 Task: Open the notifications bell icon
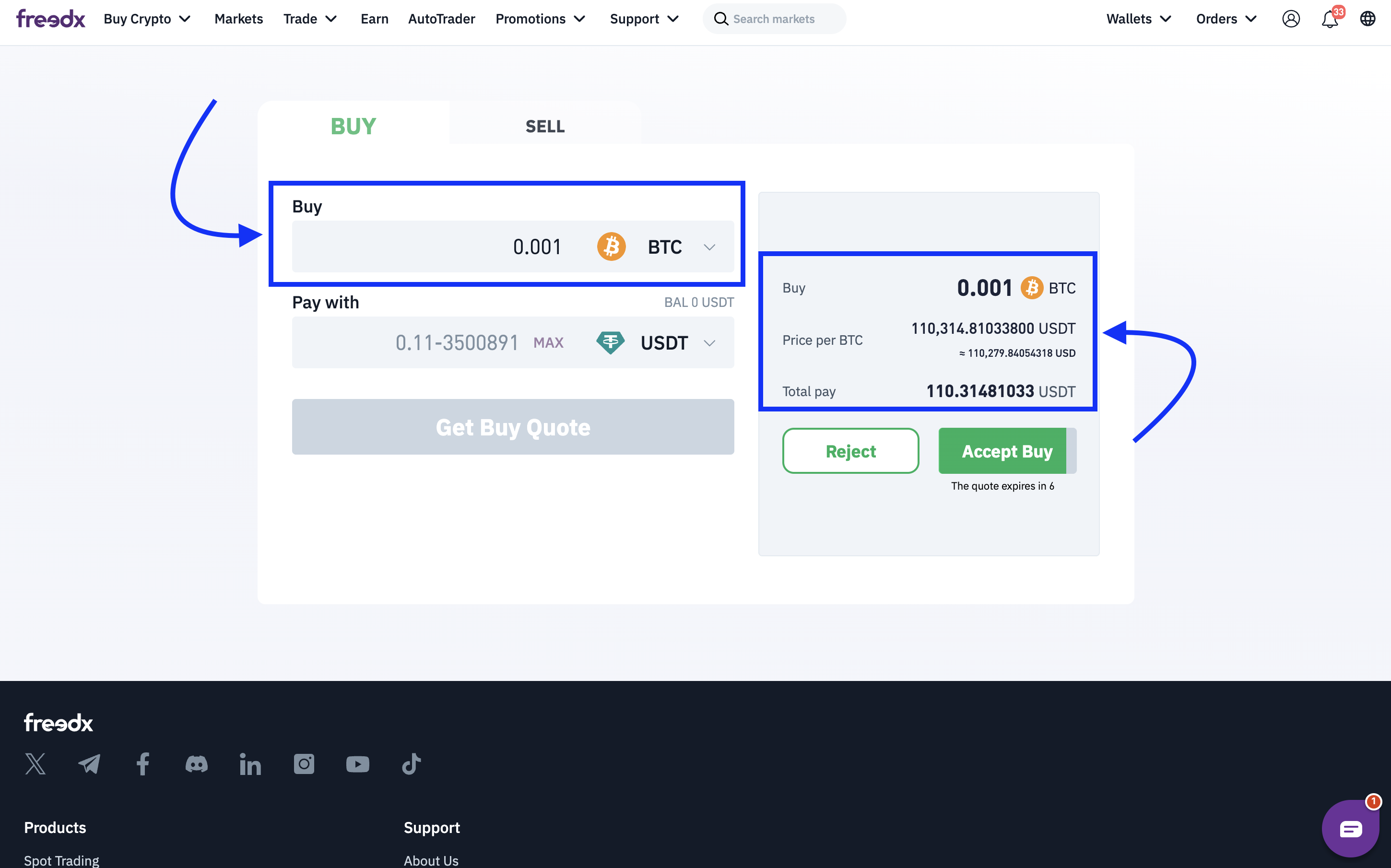(1329, 20)
